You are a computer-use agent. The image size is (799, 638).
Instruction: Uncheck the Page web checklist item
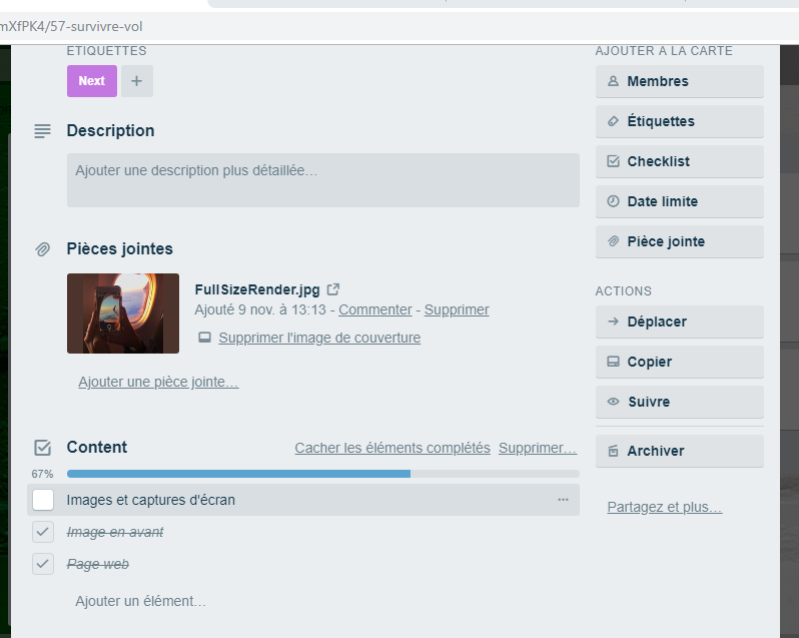coord(43,564)
